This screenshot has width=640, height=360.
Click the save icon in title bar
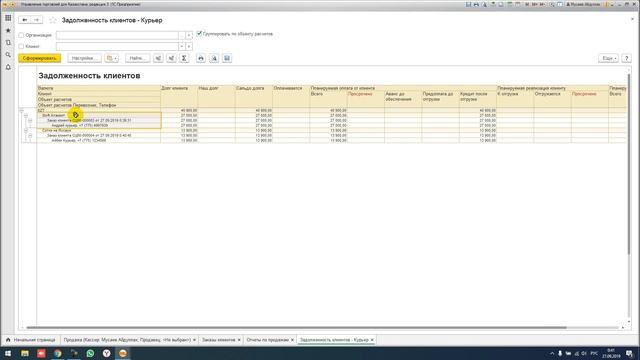point(468,4)
